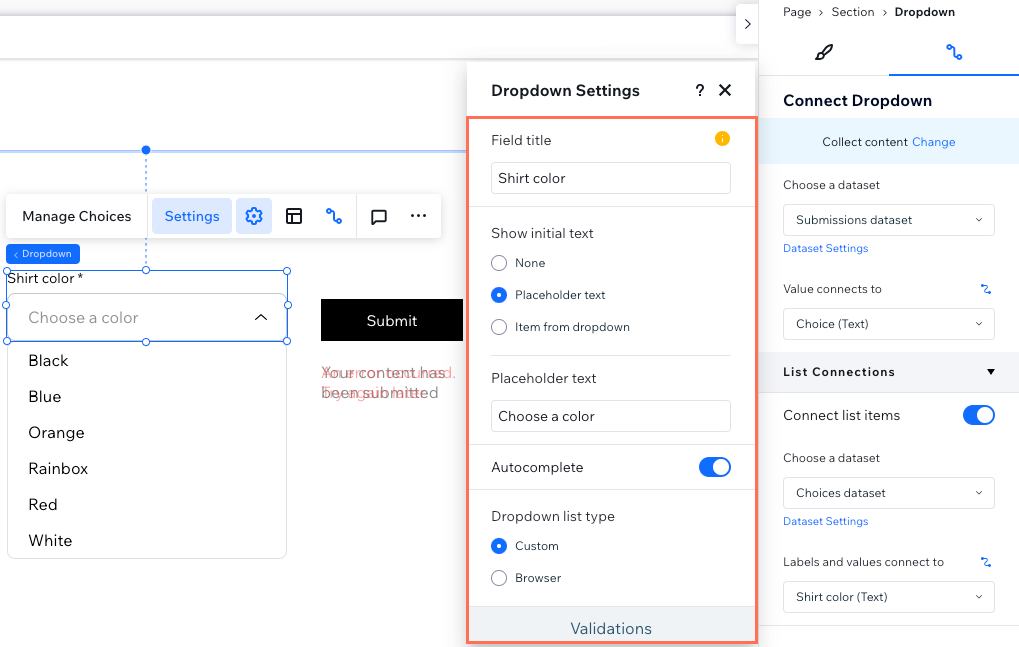The width and height of the screenshot is (1019, 647).
Task: Open the Choices dataset dropdown
Action: [888, 493]
